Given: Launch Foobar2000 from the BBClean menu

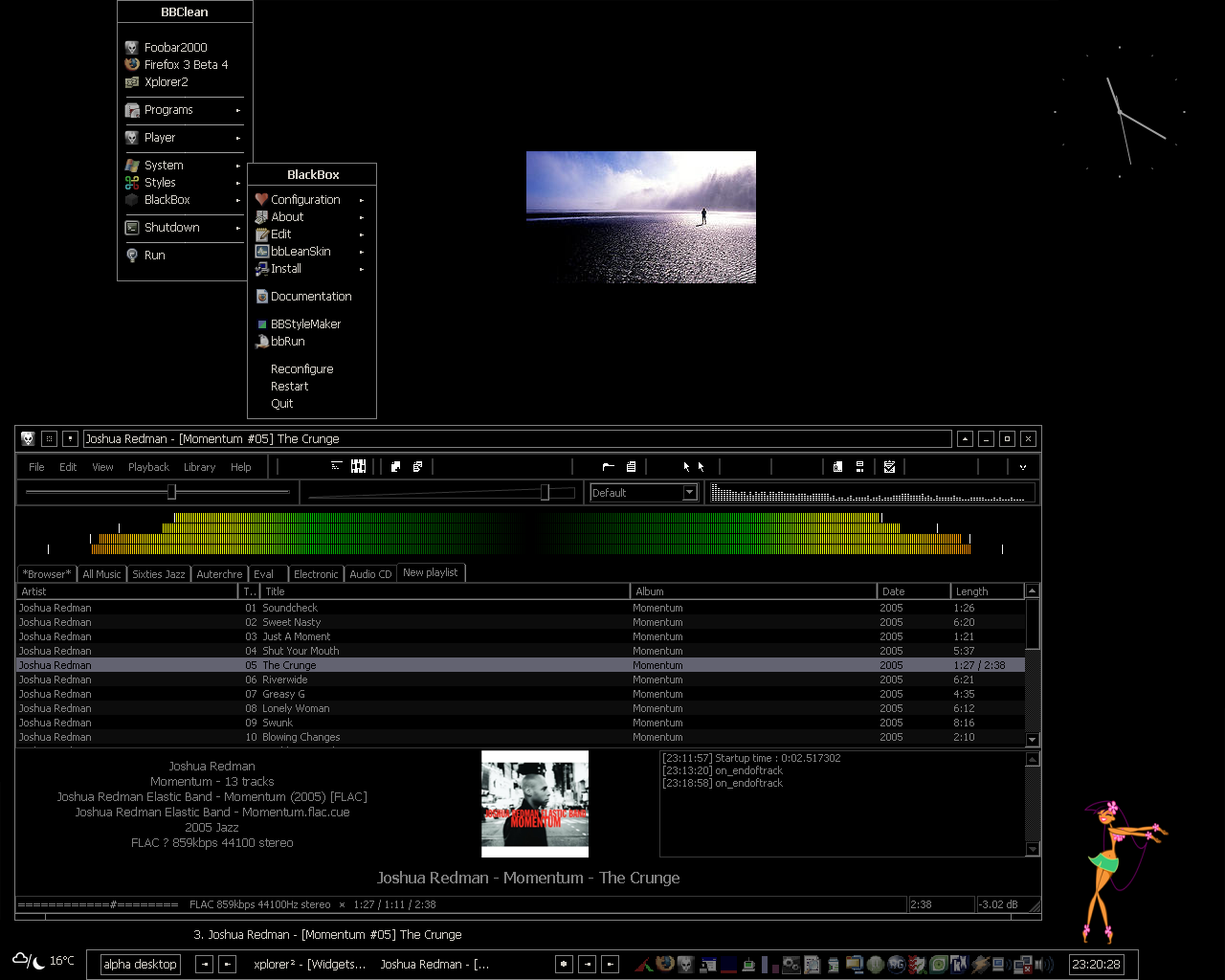Looking at the screenshot, I should 184,47.
